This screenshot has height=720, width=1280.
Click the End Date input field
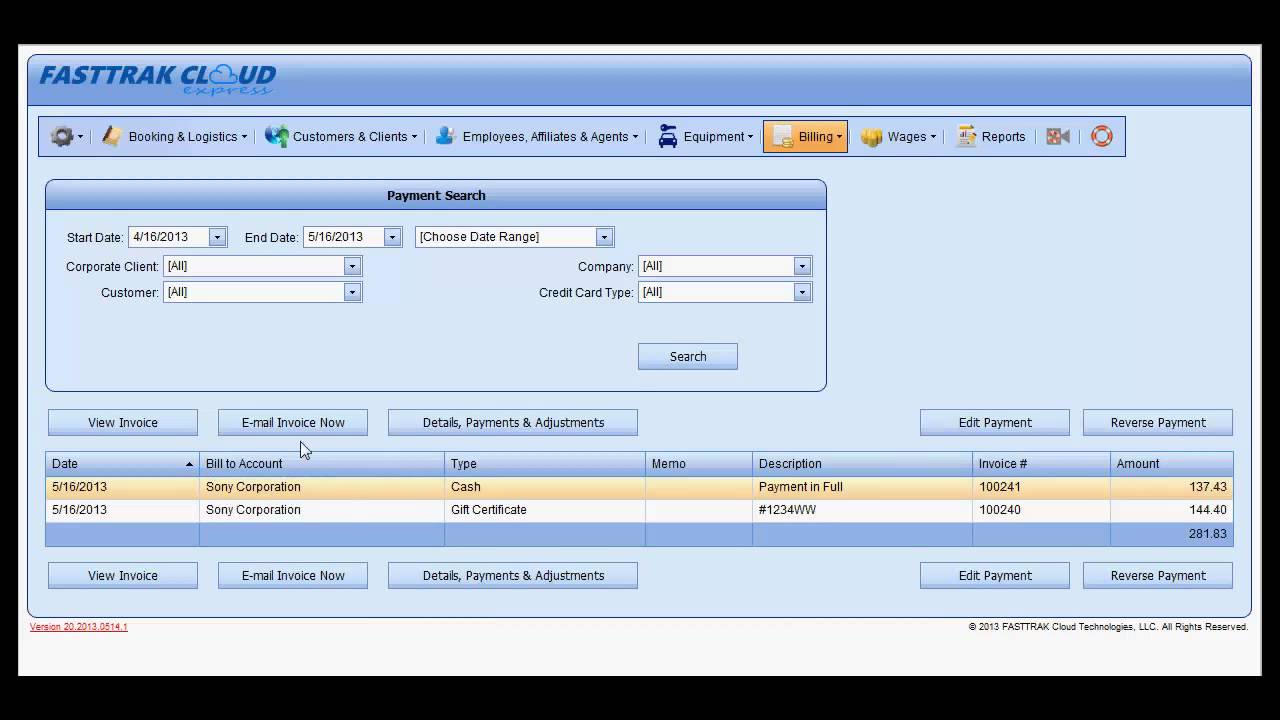[x=343, y=237]
